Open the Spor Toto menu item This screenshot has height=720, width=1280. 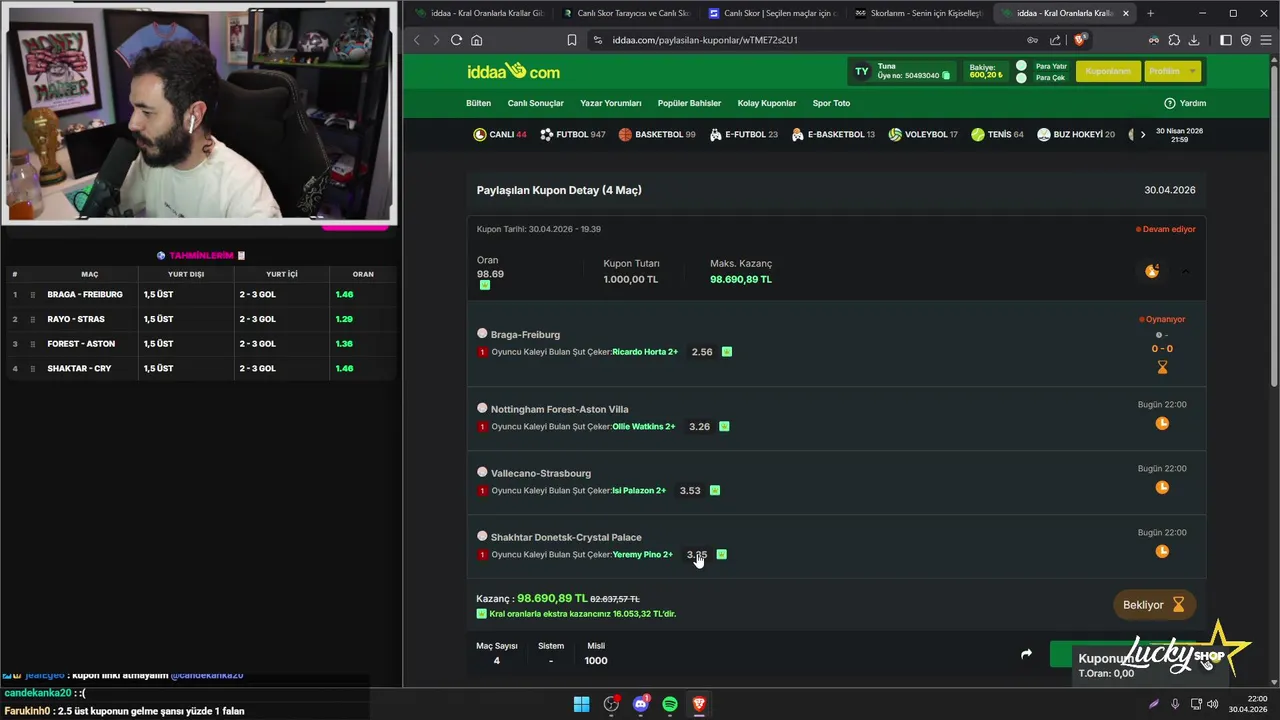click(831, 103)
